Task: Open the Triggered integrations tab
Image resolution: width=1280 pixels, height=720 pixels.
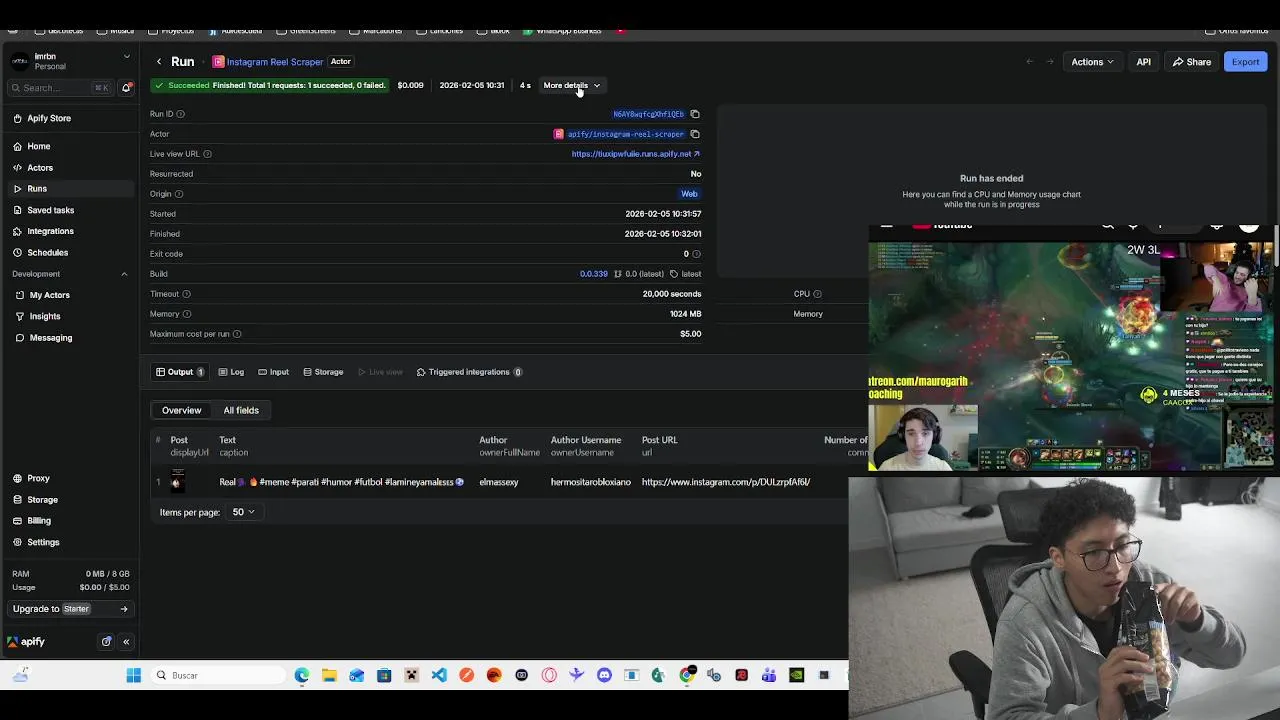Action: [x=469, y=372]
